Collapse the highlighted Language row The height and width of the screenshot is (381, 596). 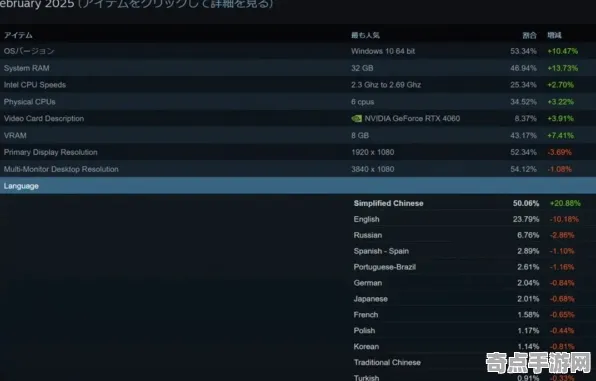[298, 186]
